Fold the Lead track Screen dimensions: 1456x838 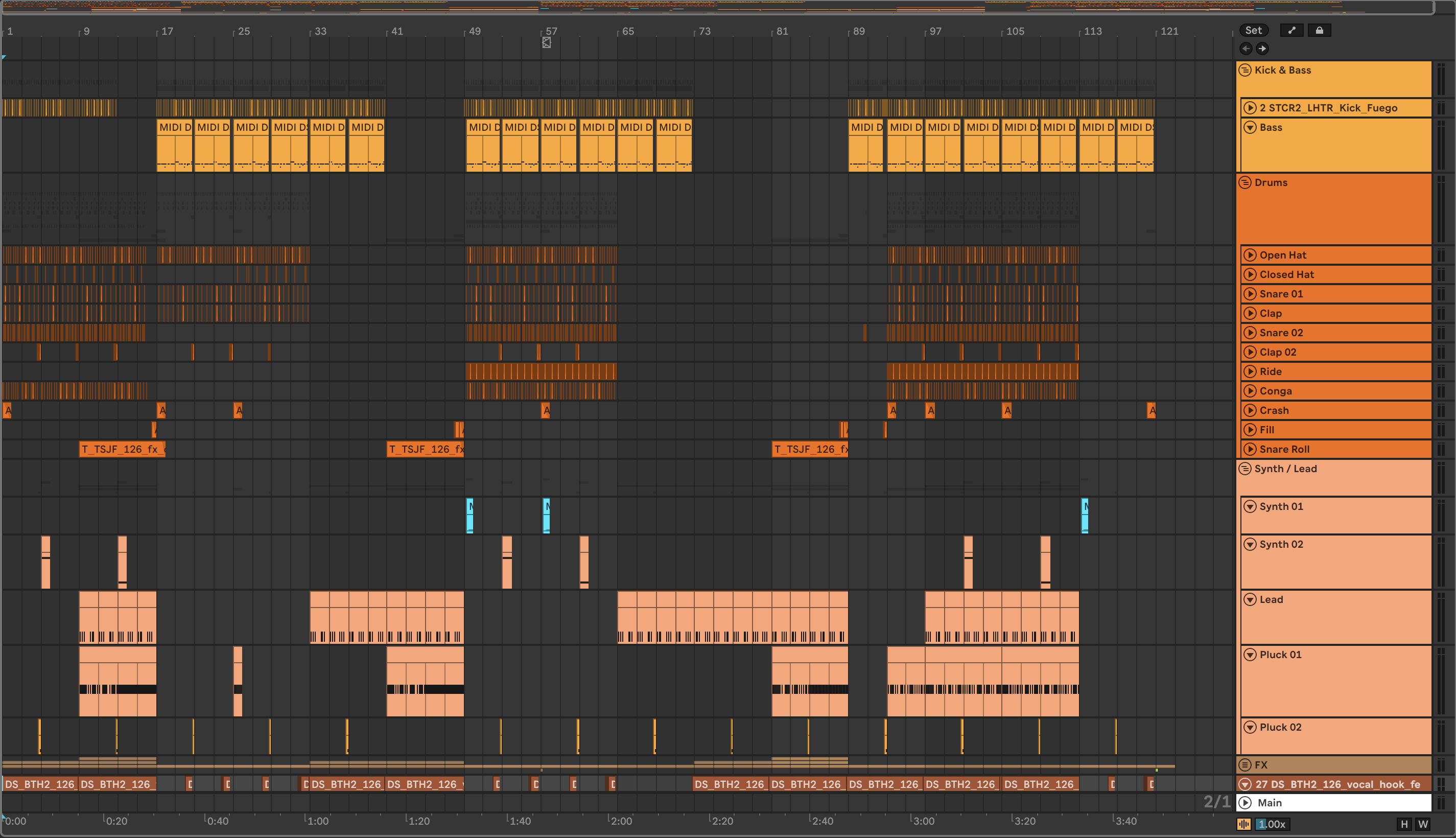point(1250,600)
